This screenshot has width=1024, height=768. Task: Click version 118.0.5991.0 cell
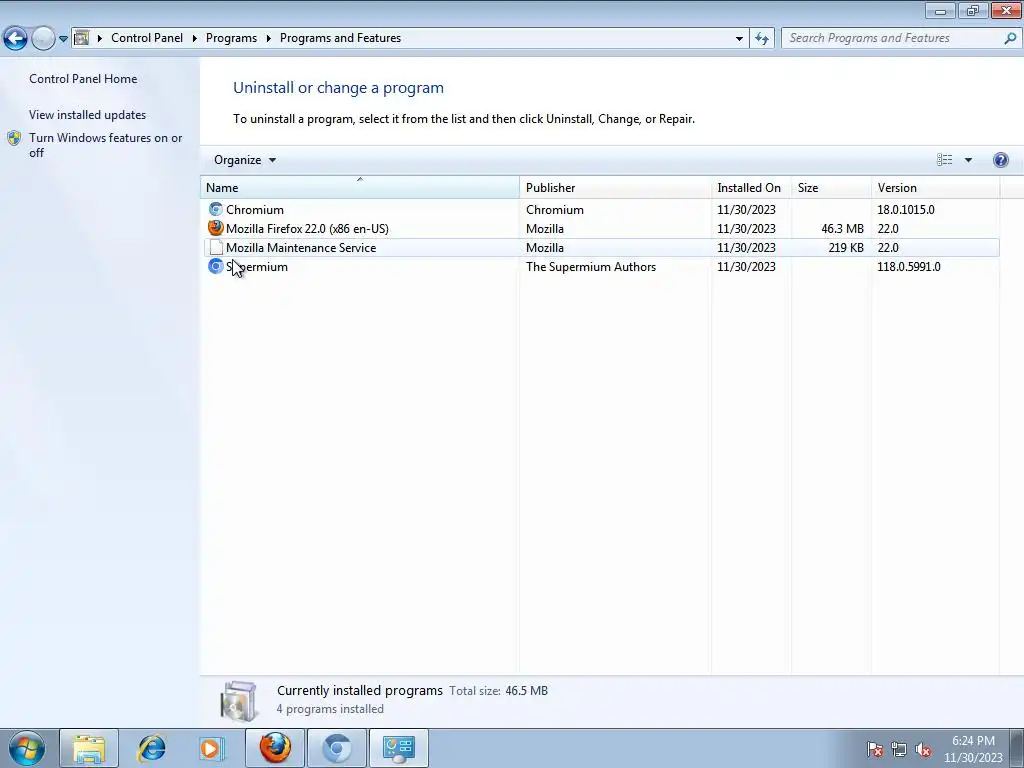point(909,266)
